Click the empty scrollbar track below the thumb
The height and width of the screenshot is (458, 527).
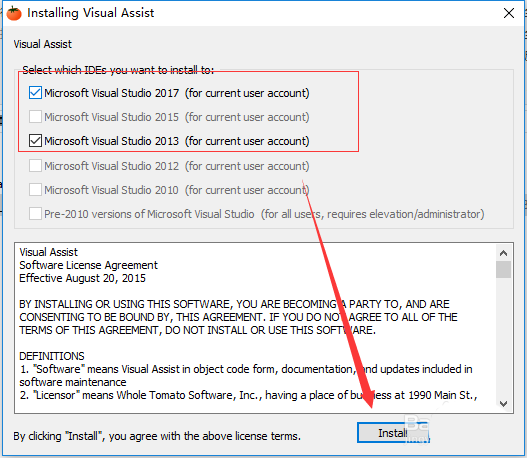[503, 337]
